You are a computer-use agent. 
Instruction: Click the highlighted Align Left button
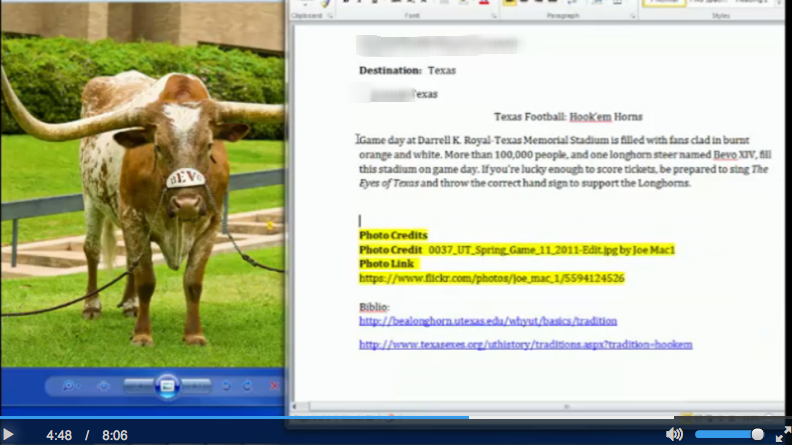coord(509,3)
